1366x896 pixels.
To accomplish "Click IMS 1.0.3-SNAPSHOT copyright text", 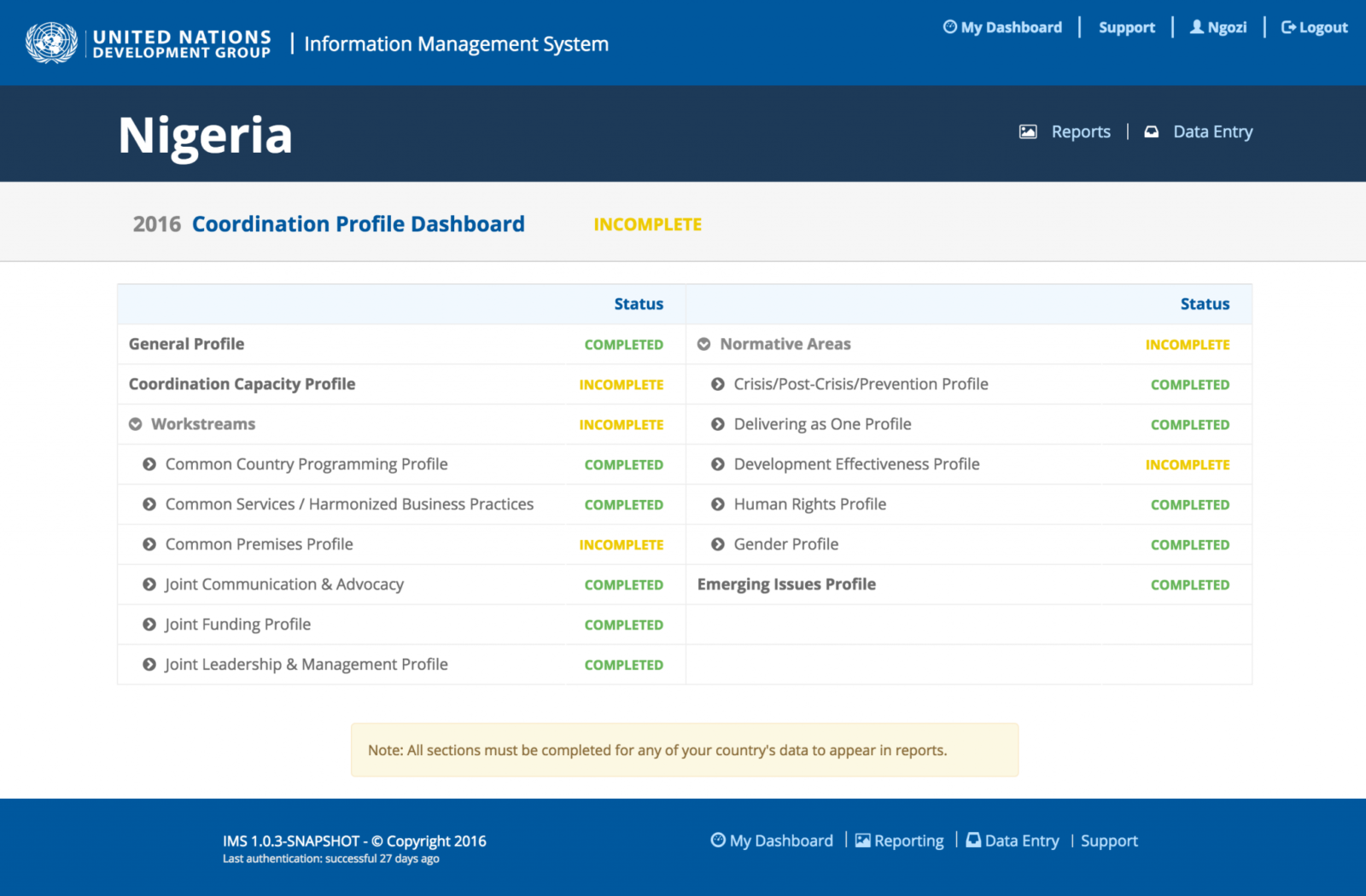I will pos(354,841).
